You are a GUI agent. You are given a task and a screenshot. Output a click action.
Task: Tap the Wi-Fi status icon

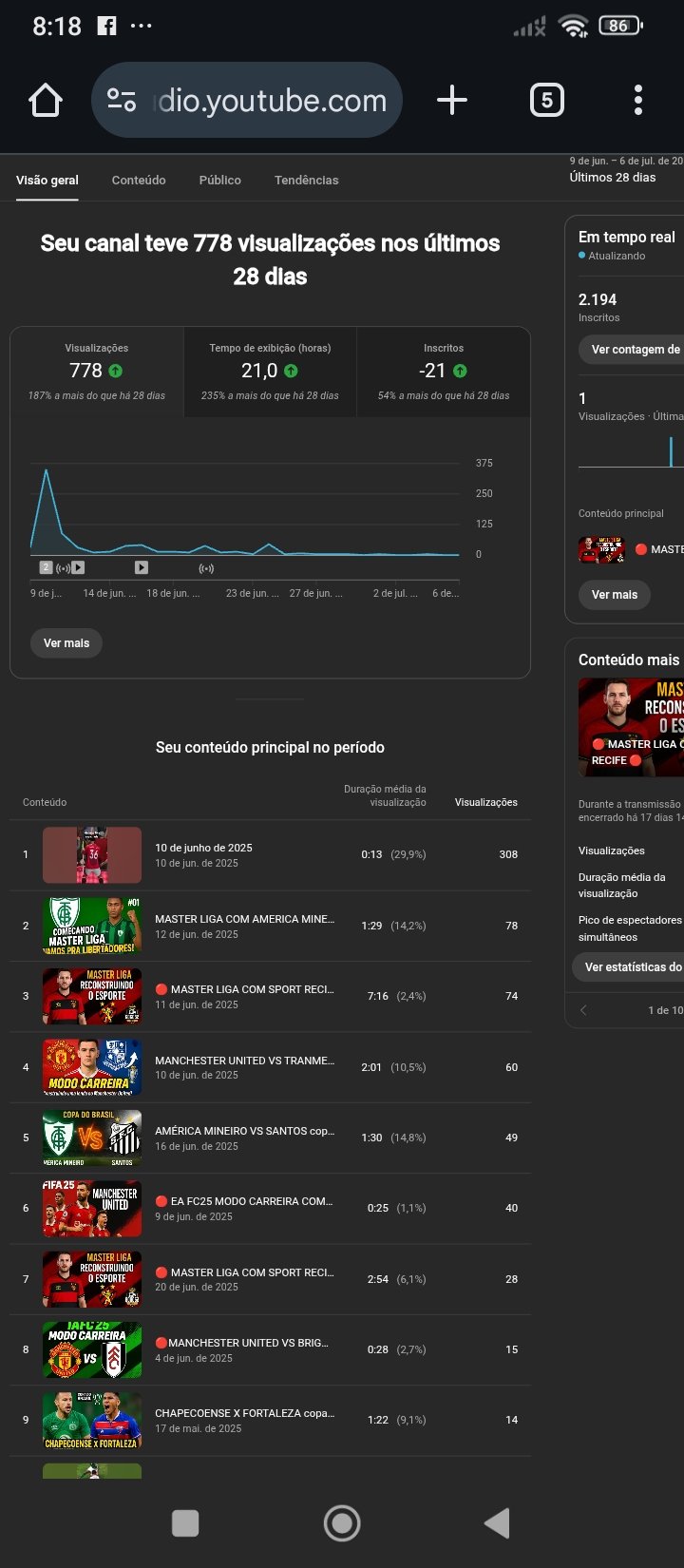[574, 27]
